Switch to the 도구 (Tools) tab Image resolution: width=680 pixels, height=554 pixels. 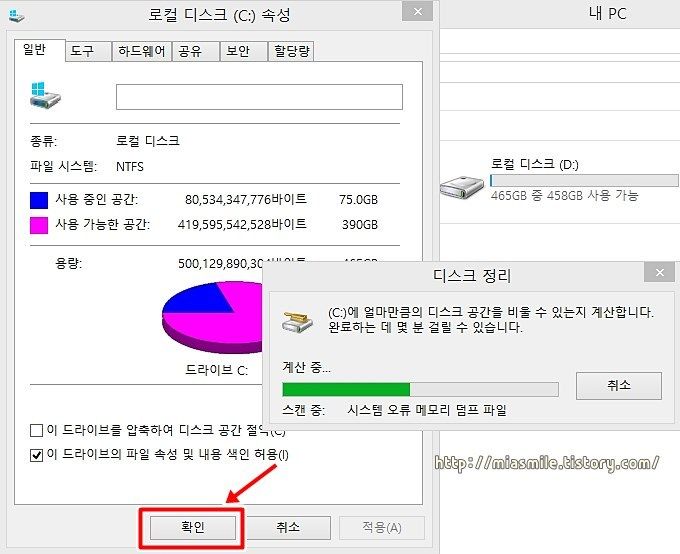88,52
